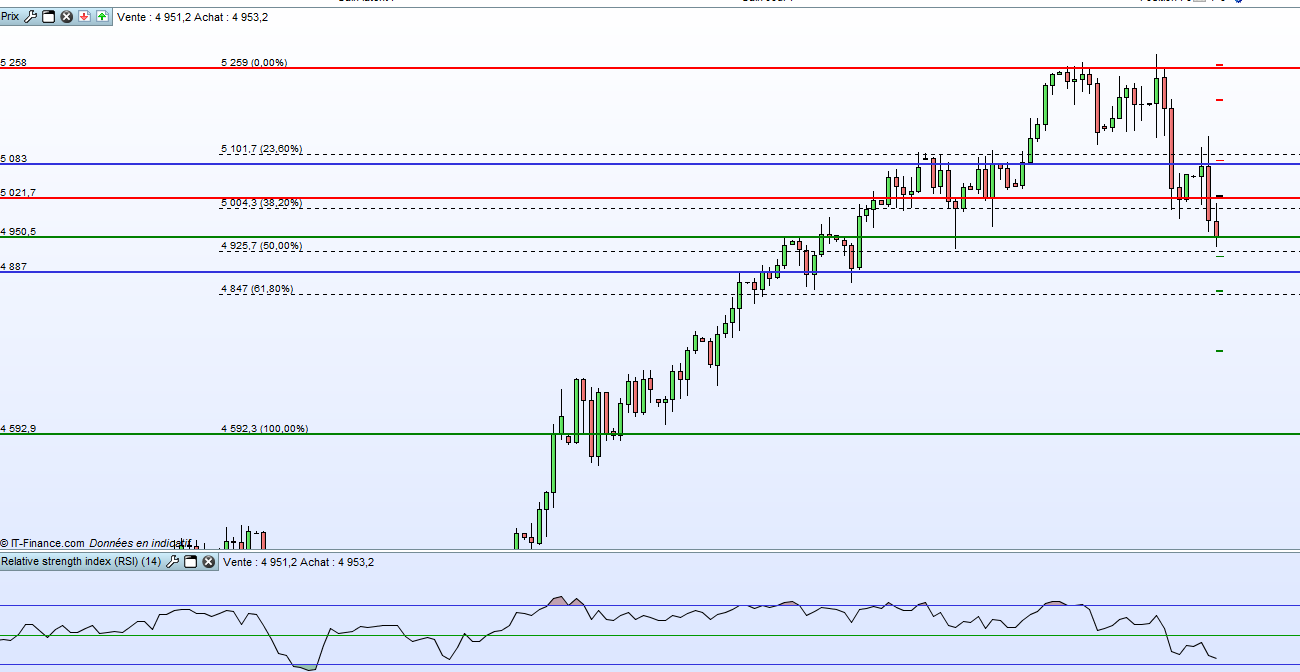Image resolution: width=1300 pixels, height=672 pixels.
Task: Remove the RSI indicator panel
Action: (x=208, y=562)
